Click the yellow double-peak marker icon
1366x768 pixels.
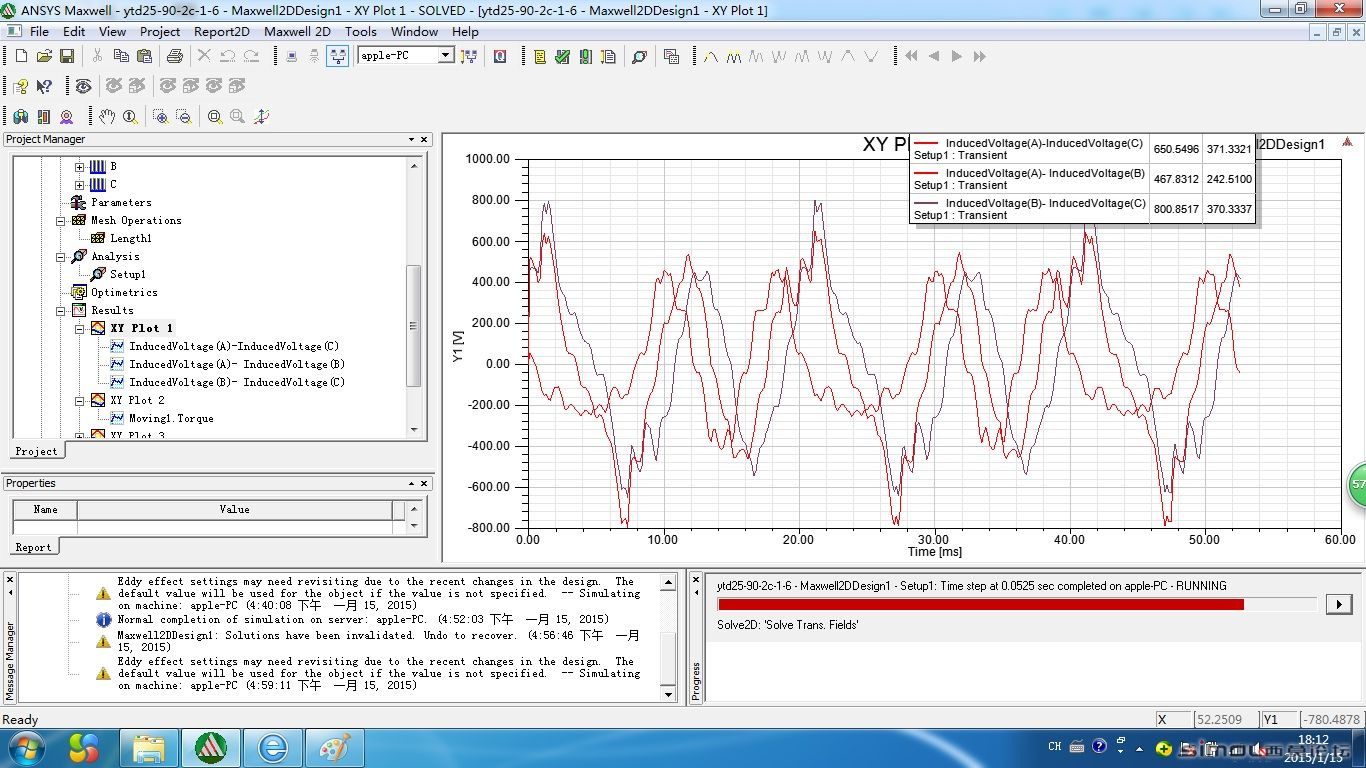[734, 56]
